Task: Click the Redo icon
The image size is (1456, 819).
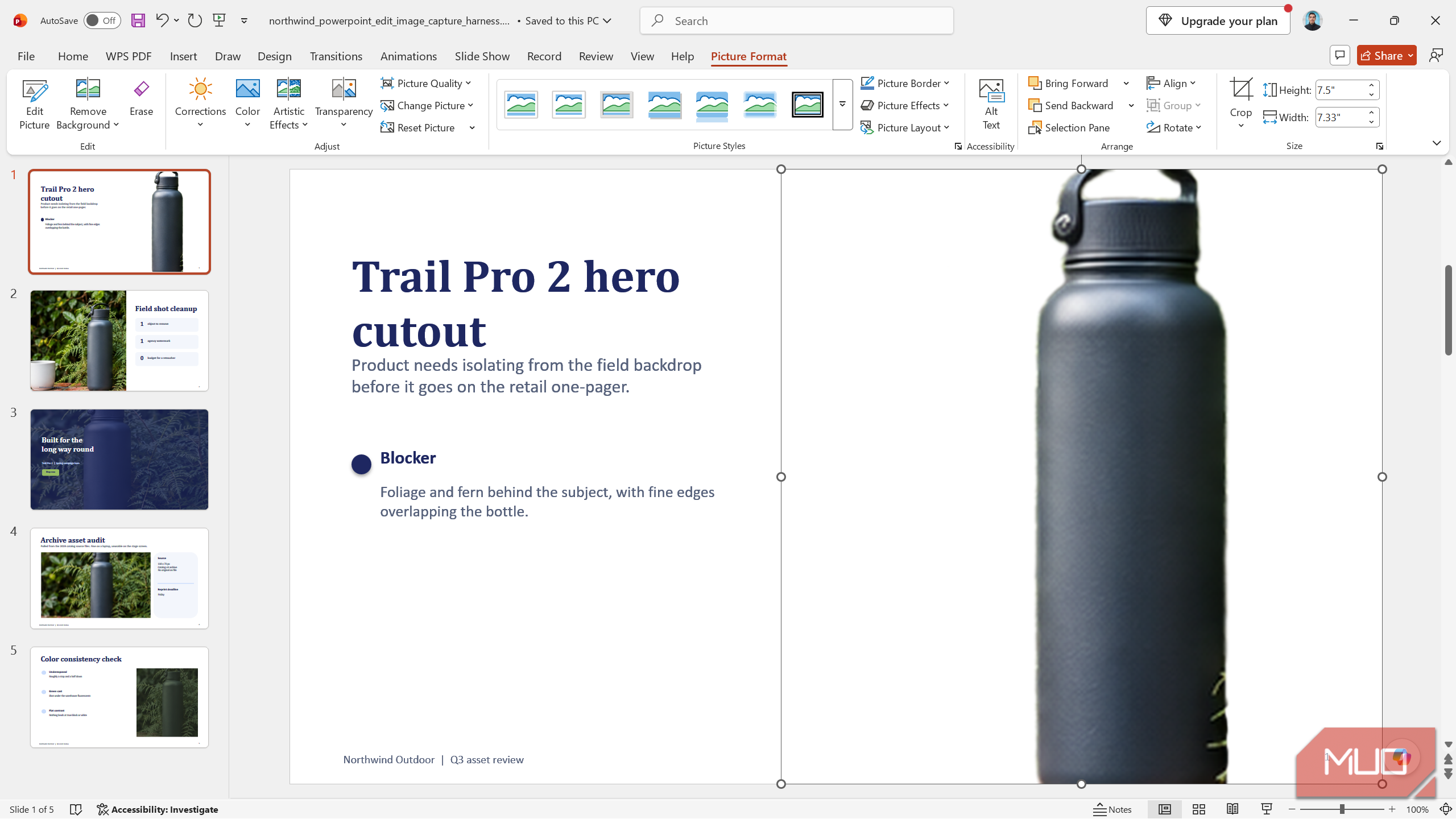Action: [x=195, y=20]
